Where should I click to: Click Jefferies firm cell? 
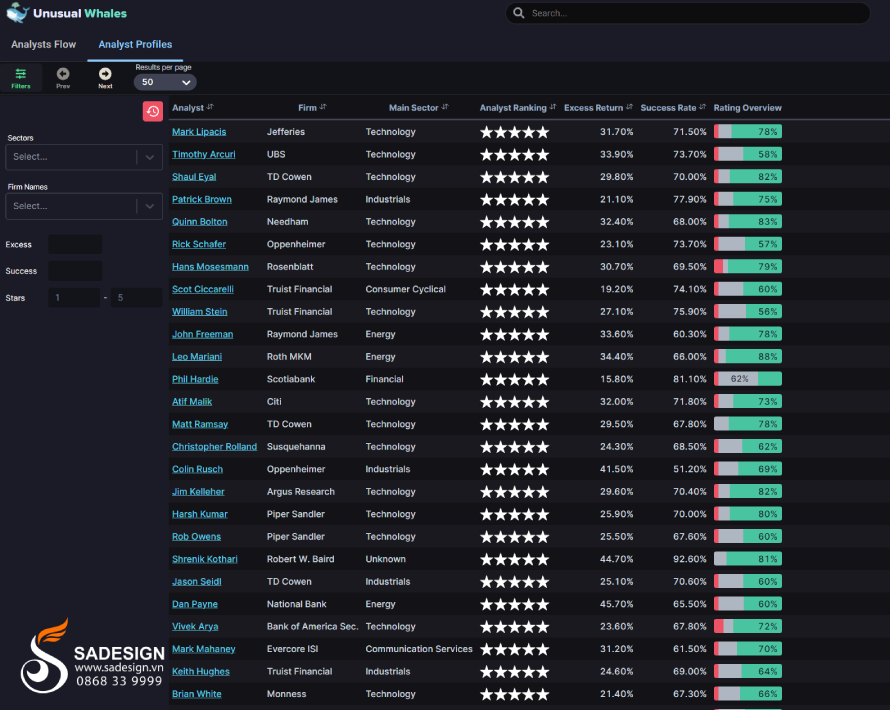click(286, 132)
